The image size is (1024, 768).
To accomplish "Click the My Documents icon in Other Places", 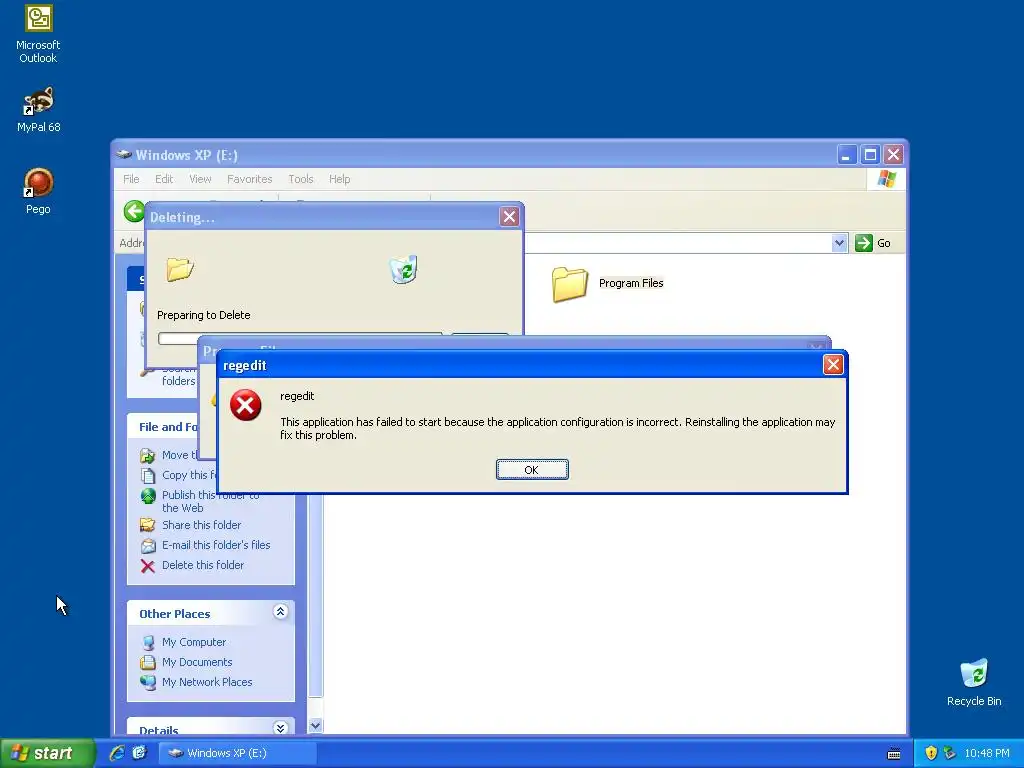I will pyautogui.click(x=148, y=662).
